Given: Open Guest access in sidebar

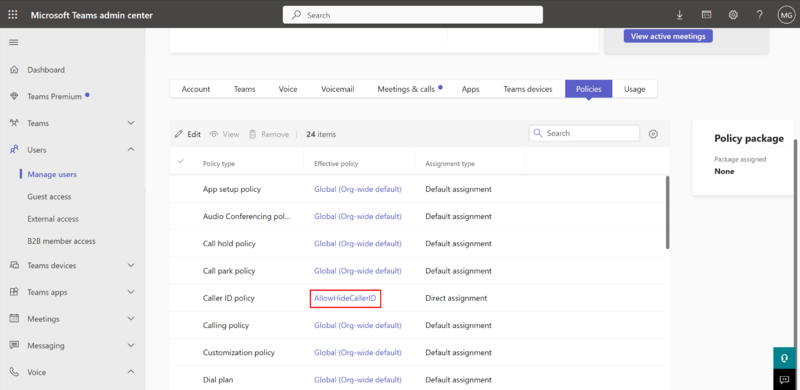Looking at the screenshot, I should coord(49,197).
